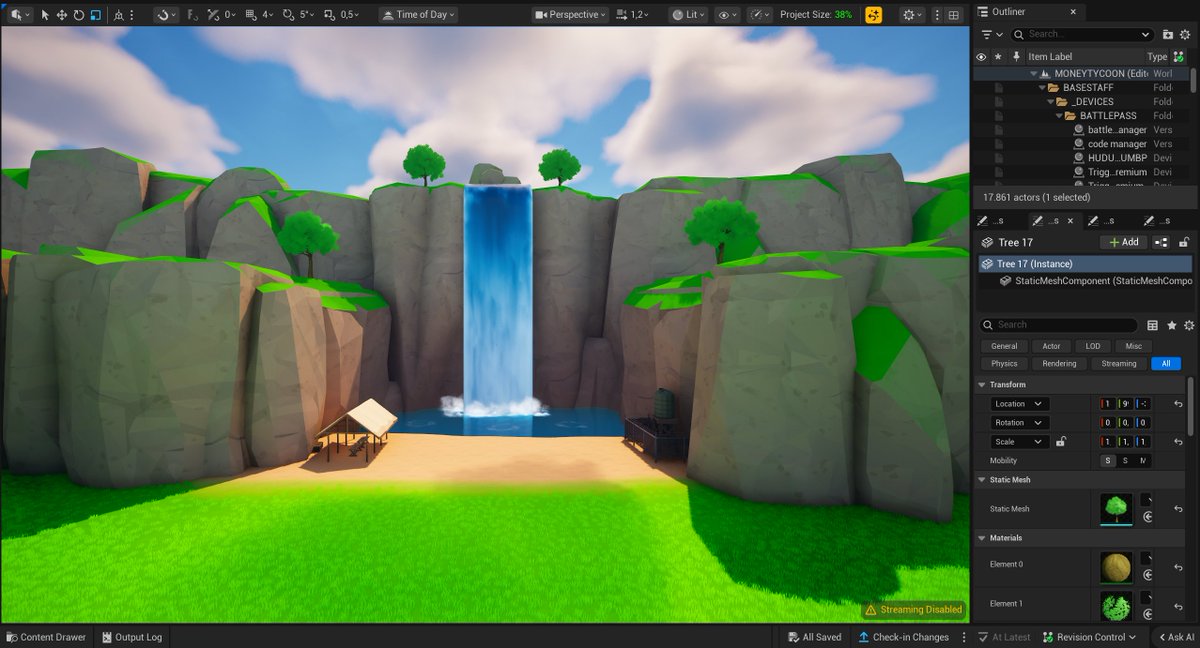Image resolution: width=1200 pixels, height=648 pixels.
Task: Toggle Details favorites star filter
Action: pos(1171,325)
